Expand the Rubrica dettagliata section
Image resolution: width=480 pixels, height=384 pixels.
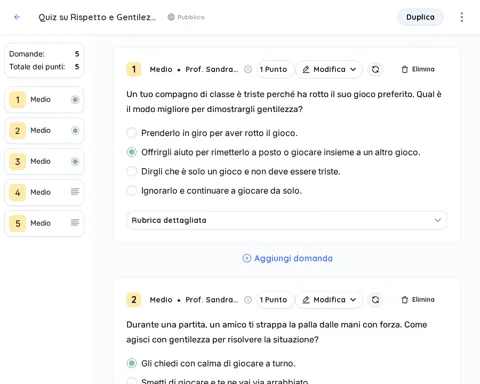click(286, 220)
